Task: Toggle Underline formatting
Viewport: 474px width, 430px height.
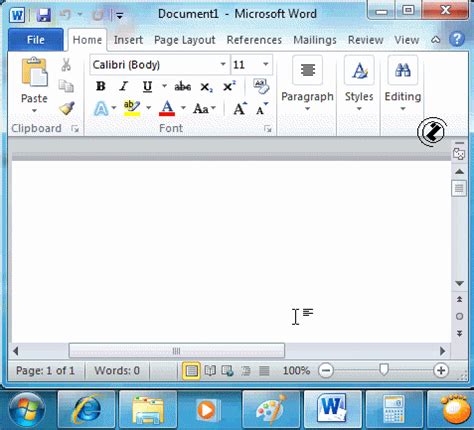Action: click(x=147, y=87)
